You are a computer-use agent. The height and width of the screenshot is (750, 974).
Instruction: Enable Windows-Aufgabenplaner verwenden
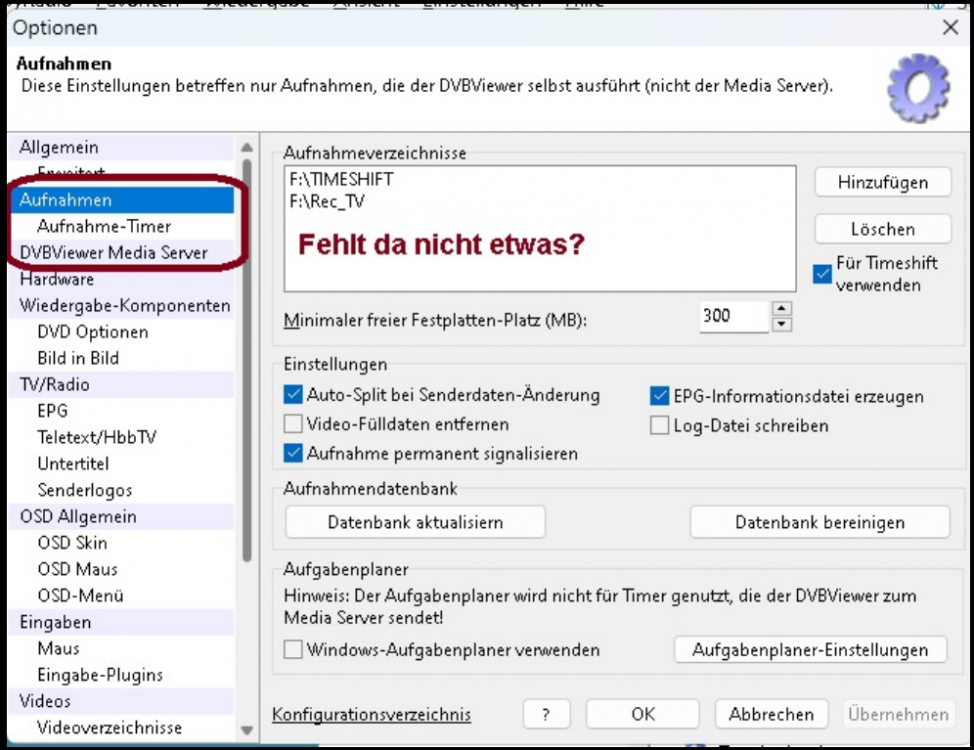pyautogui.click(x=293, y=650)
